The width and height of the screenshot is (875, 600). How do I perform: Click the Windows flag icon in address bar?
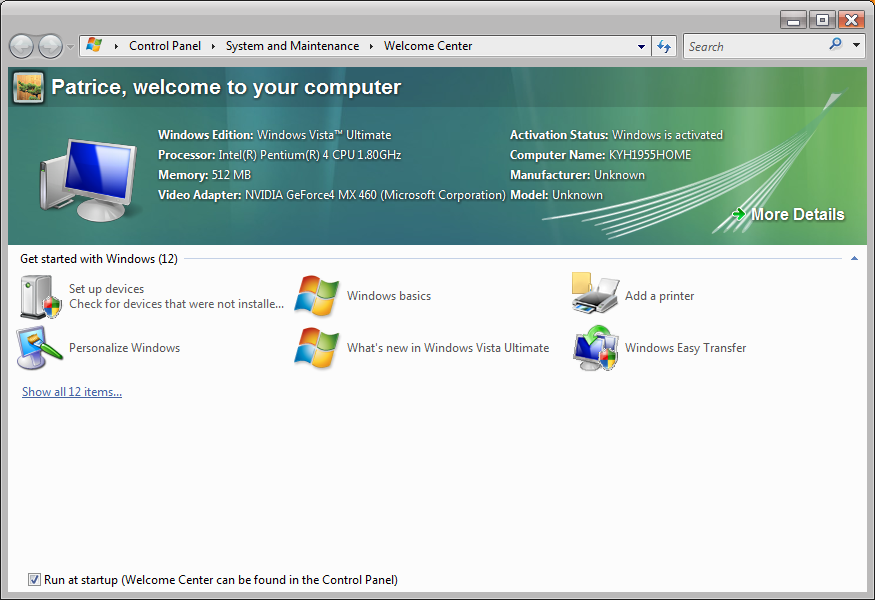[x=94, y=45]
